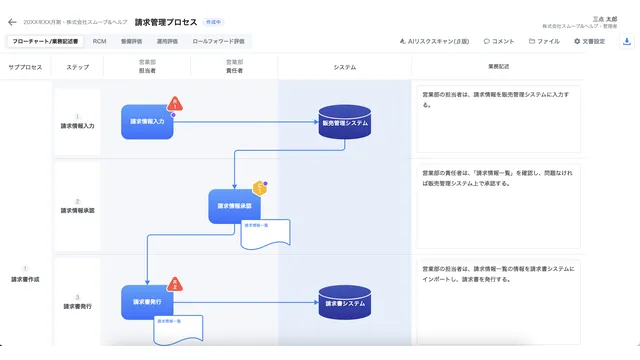
Task: Click the 請求情報一覧 document under 請求情報承認
Action: 266,234
